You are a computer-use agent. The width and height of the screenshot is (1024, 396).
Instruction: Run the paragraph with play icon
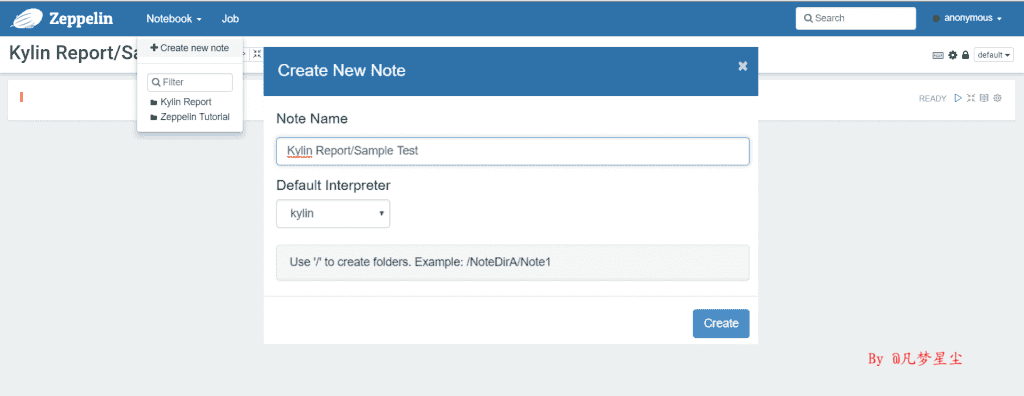tap(958, 98)
